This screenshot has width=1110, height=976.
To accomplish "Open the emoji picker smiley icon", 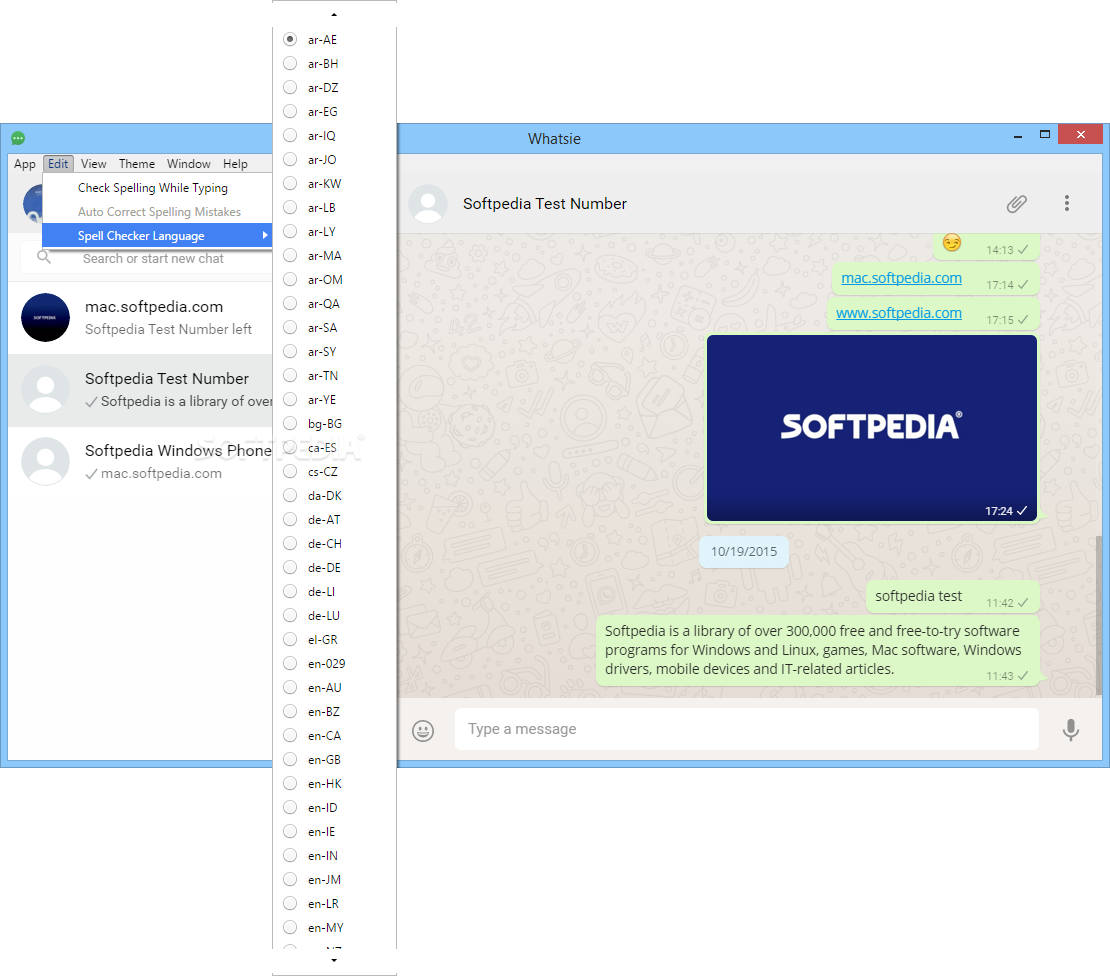I will tap(423, 730).
